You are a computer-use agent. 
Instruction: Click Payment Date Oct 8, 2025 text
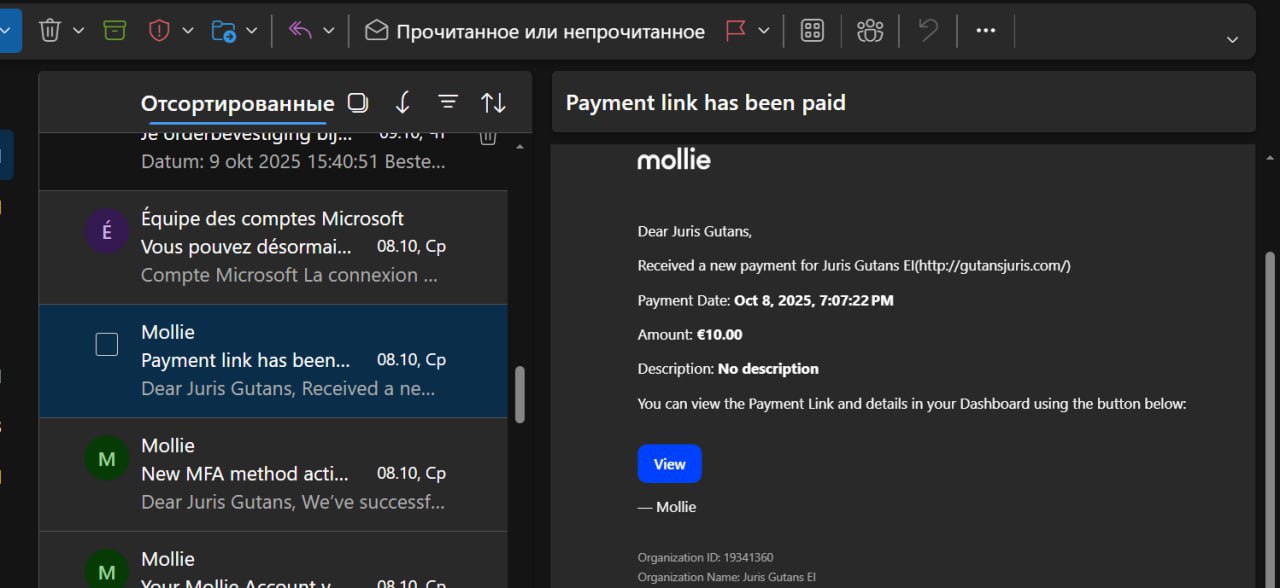[766, 300]
